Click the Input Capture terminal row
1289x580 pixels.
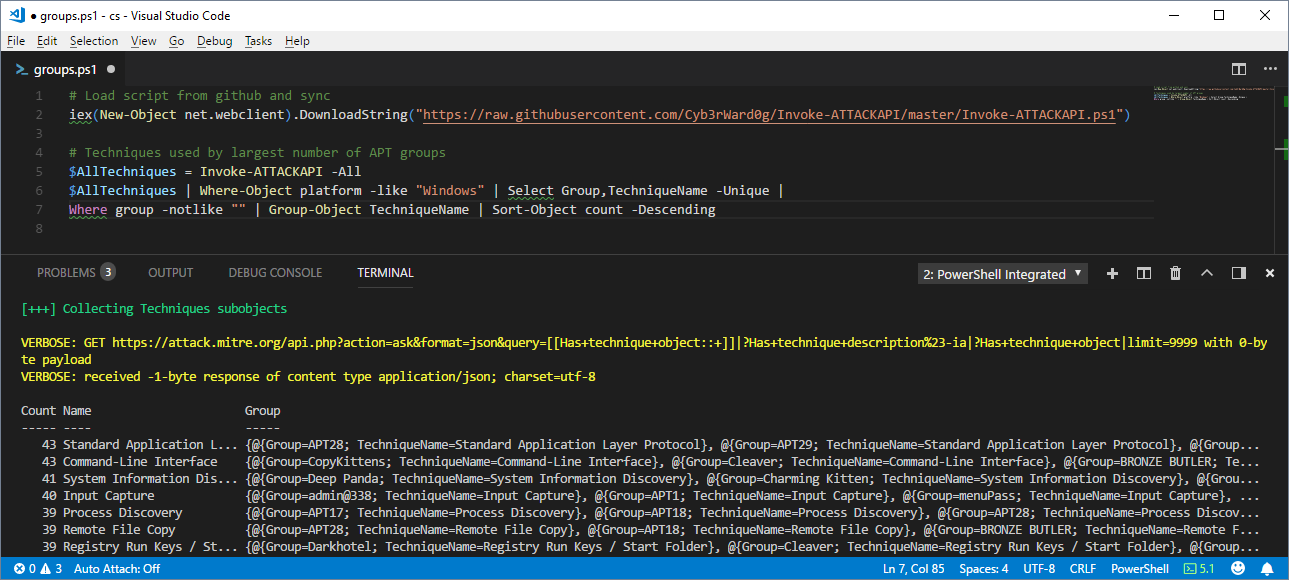(640, 496)
